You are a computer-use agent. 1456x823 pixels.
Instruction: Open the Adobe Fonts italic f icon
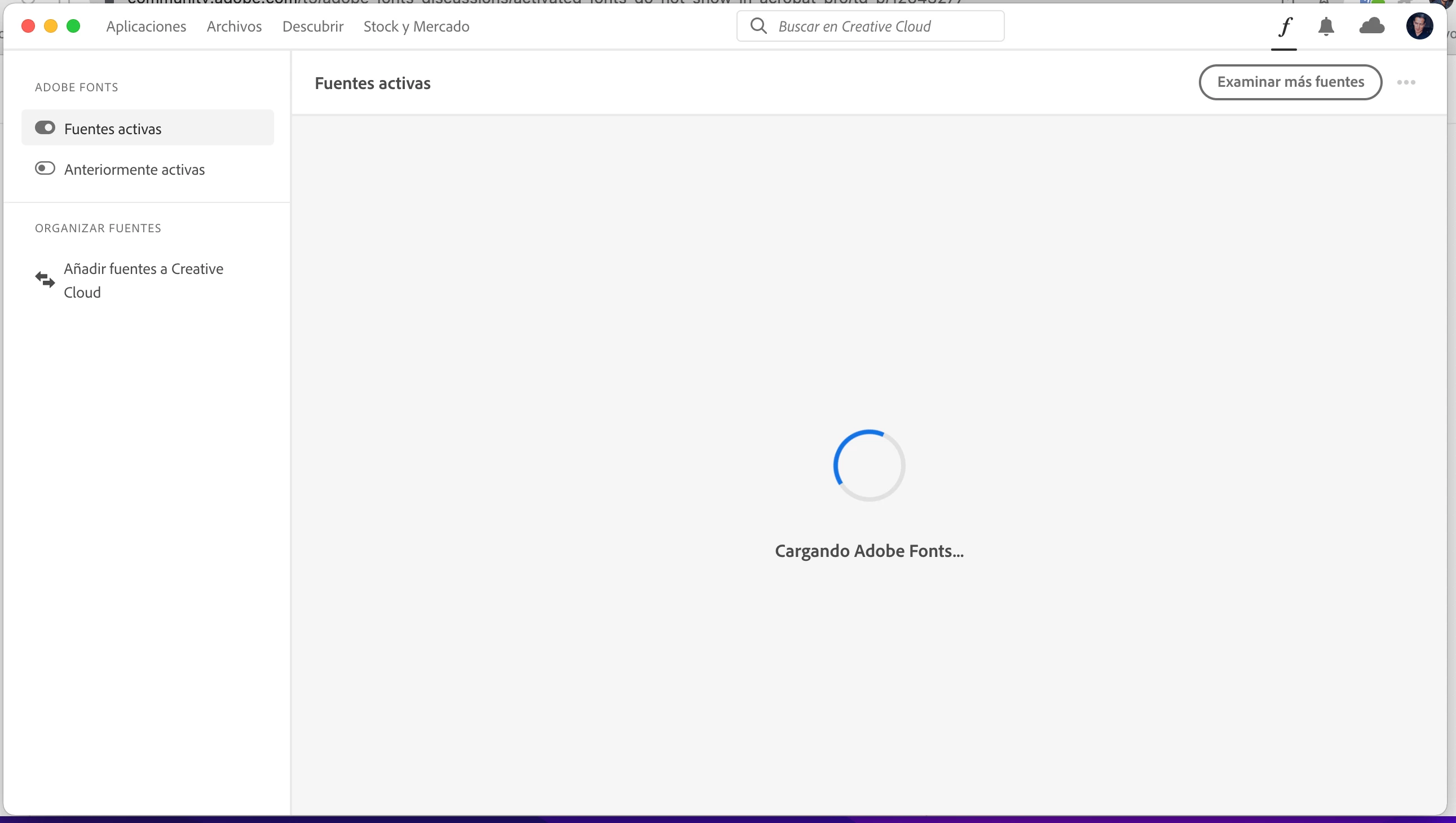click(x=1285, y=26)
